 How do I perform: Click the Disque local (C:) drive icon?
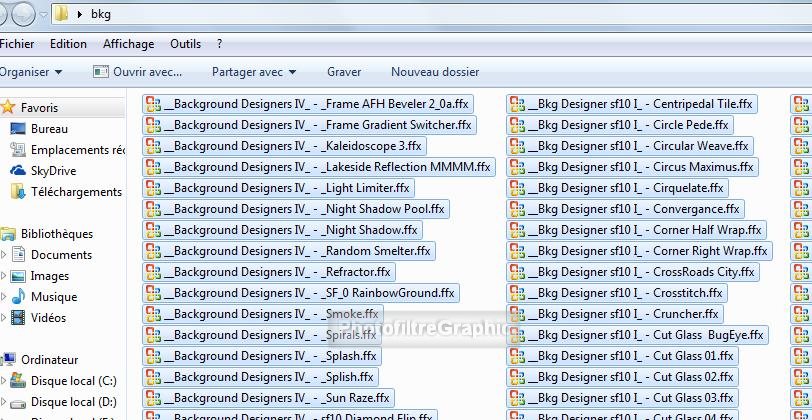[18, 381]
